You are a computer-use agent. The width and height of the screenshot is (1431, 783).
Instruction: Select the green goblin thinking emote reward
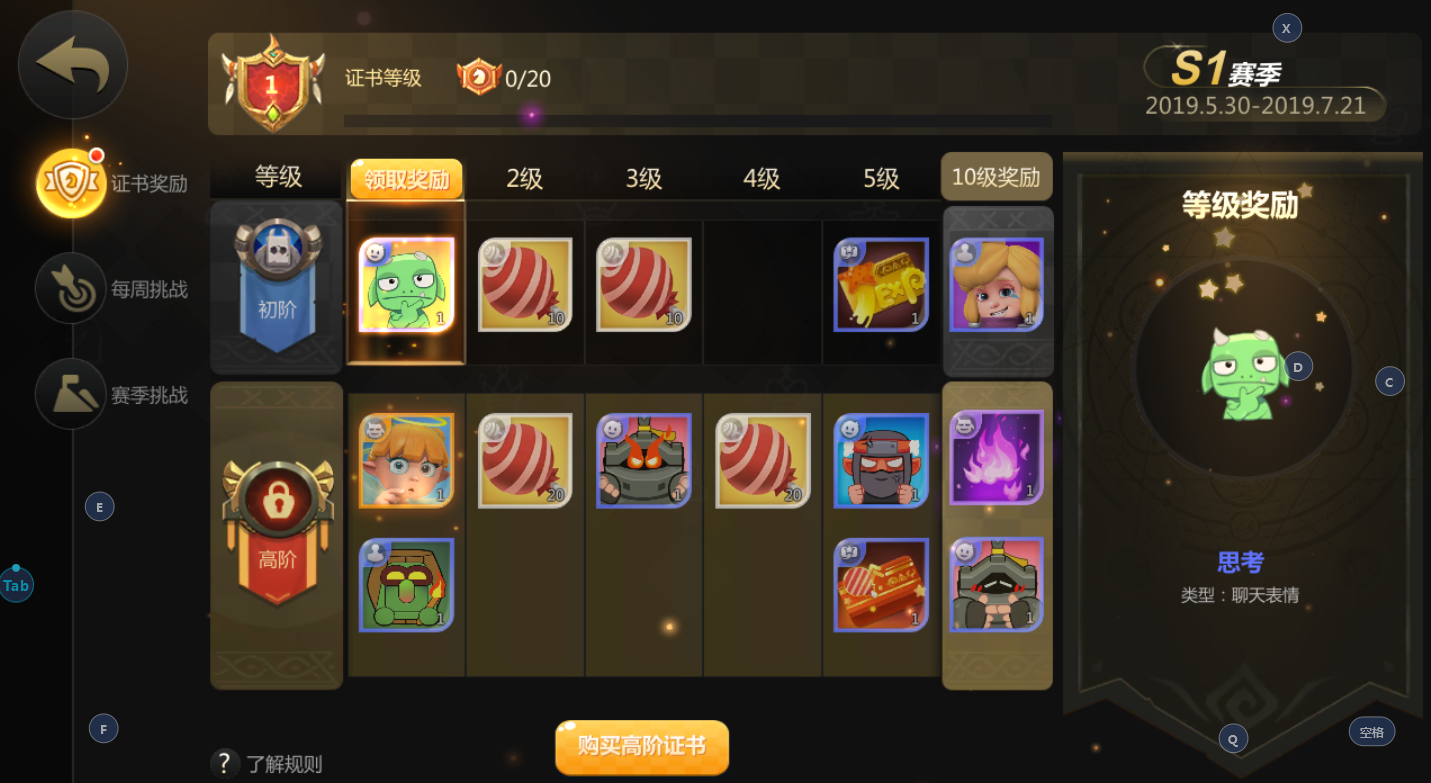[407, 285]
